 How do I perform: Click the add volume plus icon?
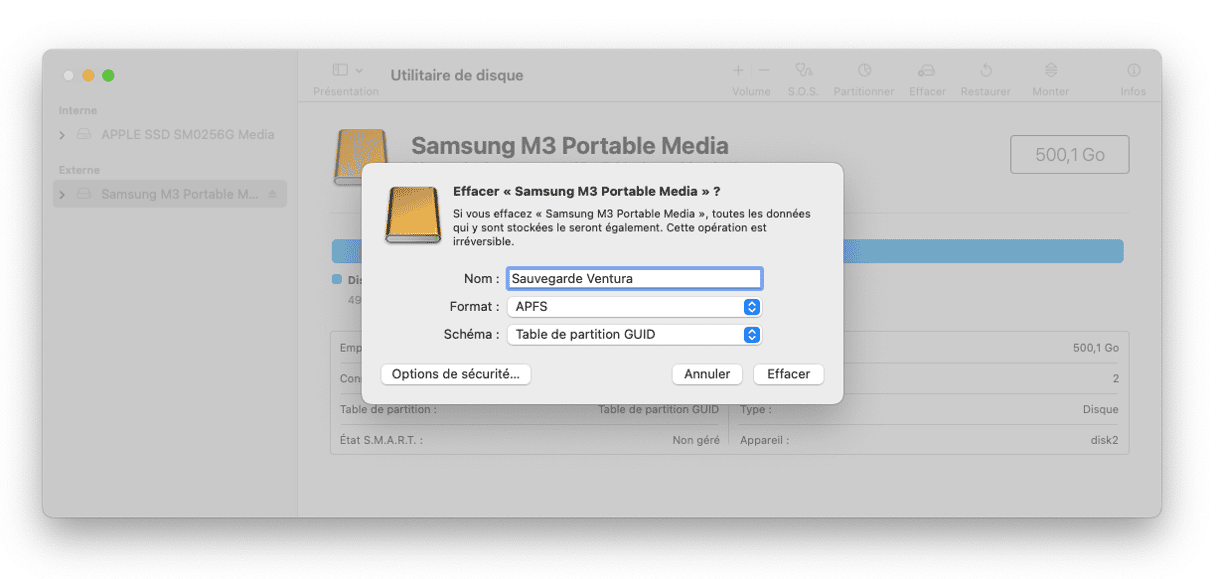[x=738, y=71]
